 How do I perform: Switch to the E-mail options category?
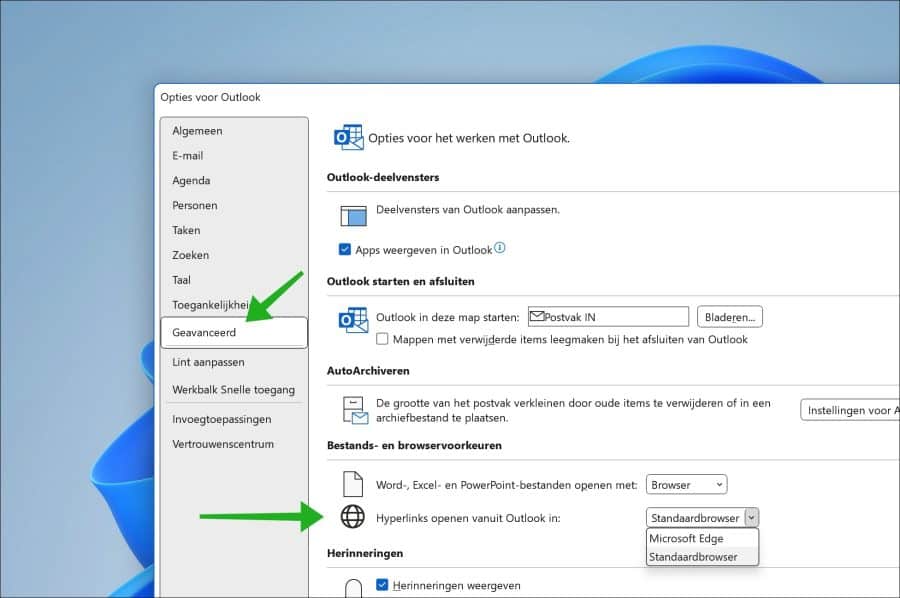pos(188,156)
